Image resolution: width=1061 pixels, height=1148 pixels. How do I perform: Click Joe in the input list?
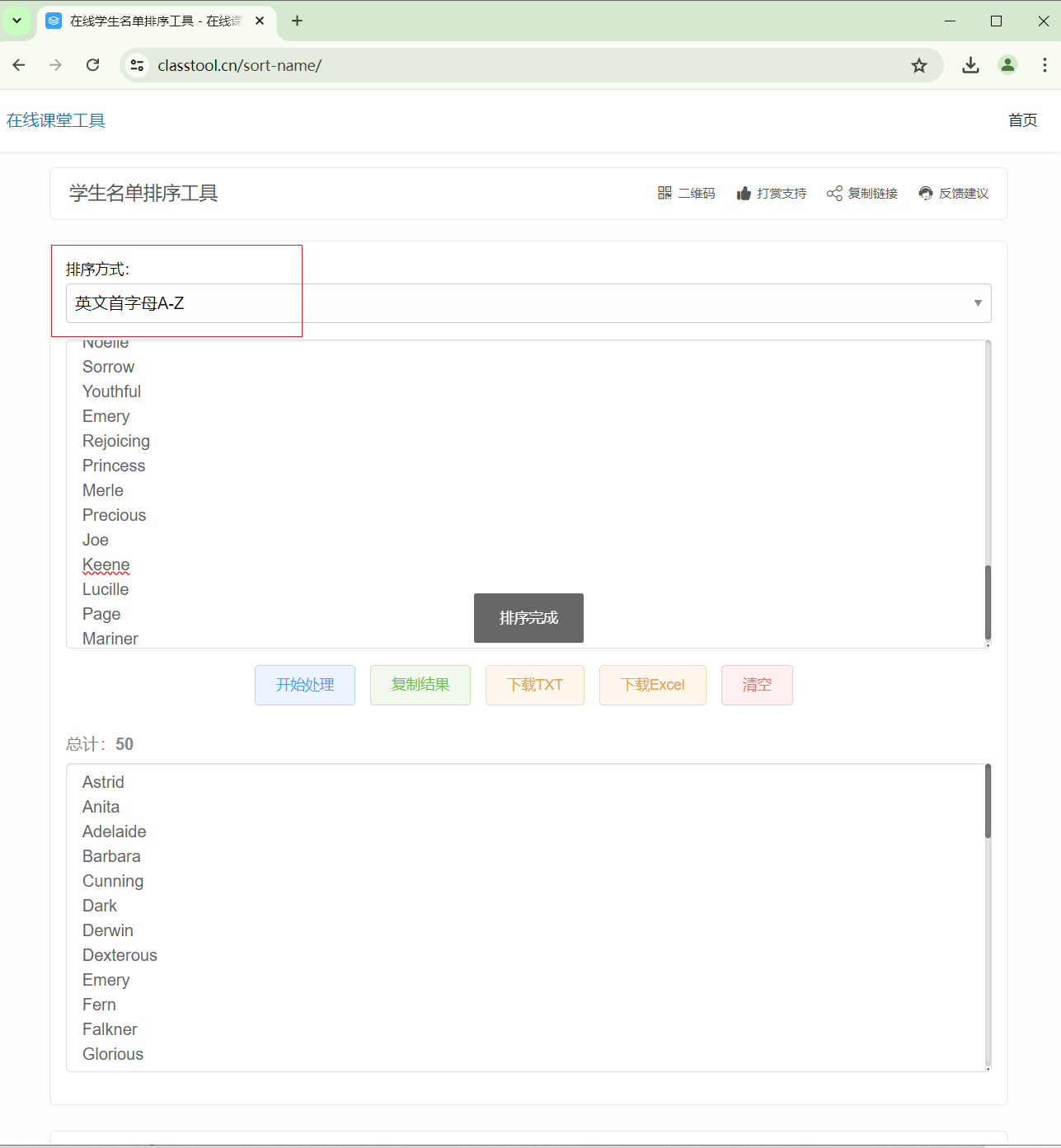(96, 540)
